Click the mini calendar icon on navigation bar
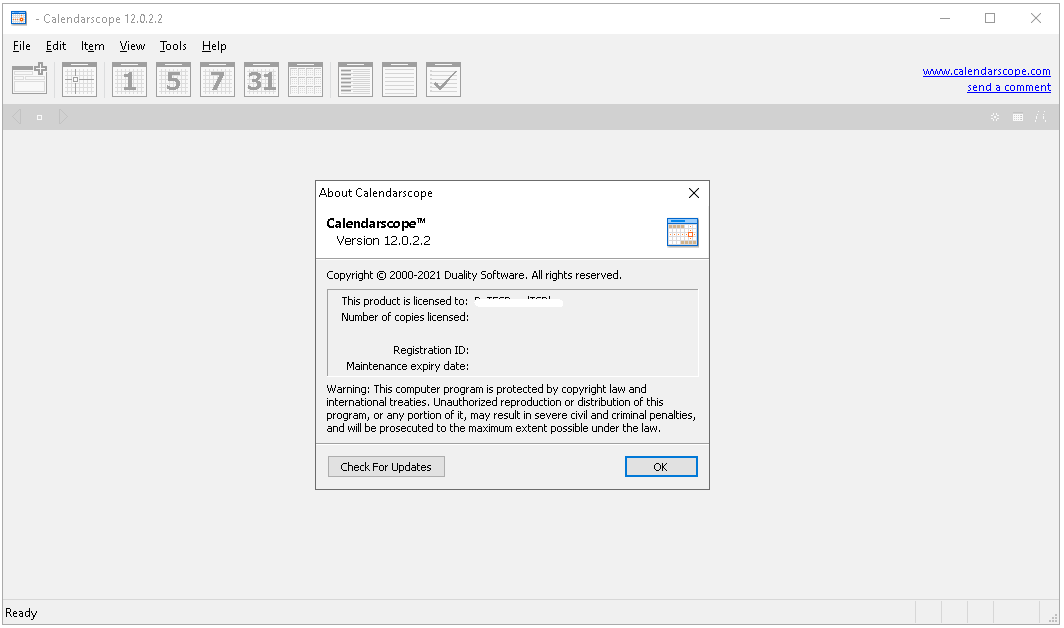Screen dimensions: 1064x628 tap(1018, 117)
